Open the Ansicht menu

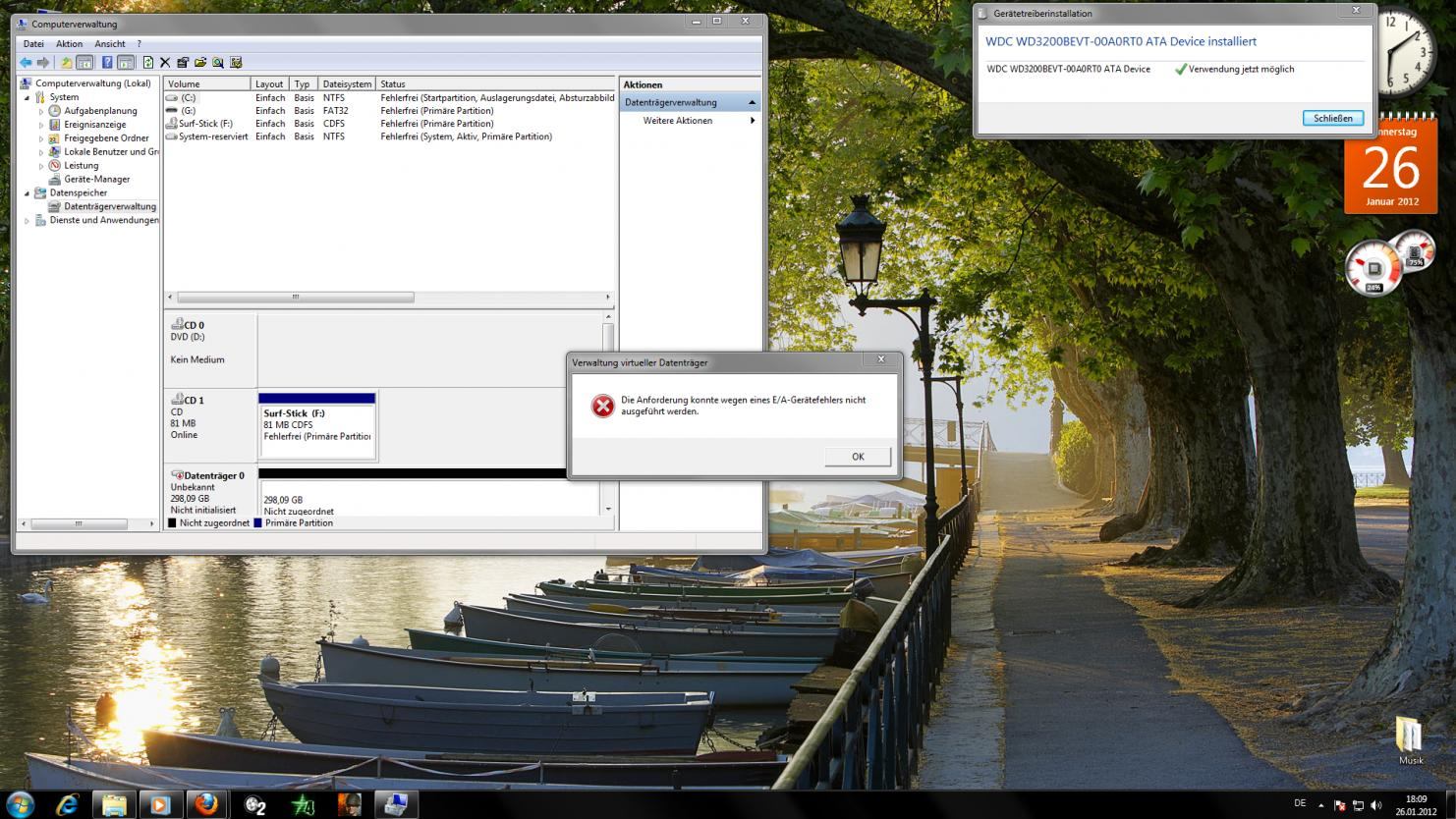[110, 43]
